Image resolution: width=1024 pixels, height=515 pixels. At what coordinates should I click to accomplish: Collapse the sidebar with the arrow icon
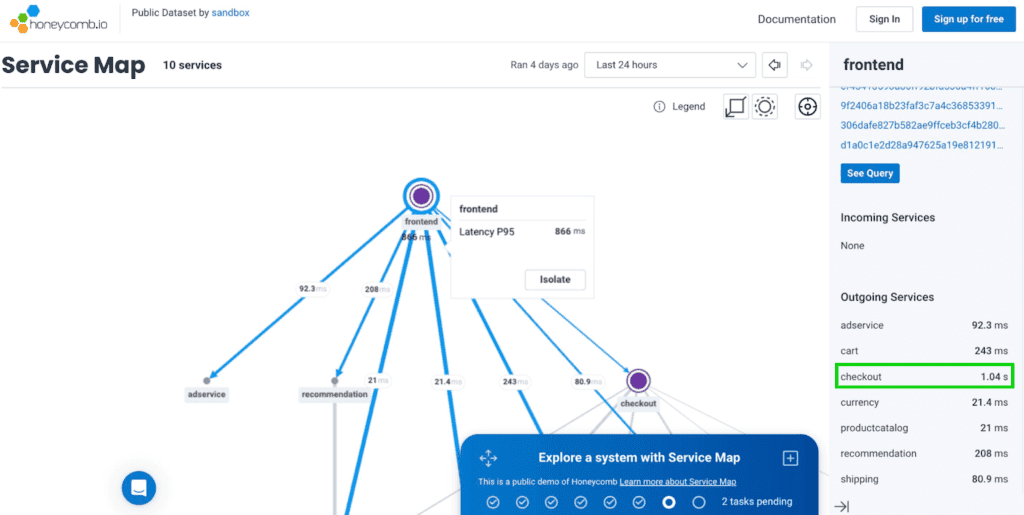point(842,506)
